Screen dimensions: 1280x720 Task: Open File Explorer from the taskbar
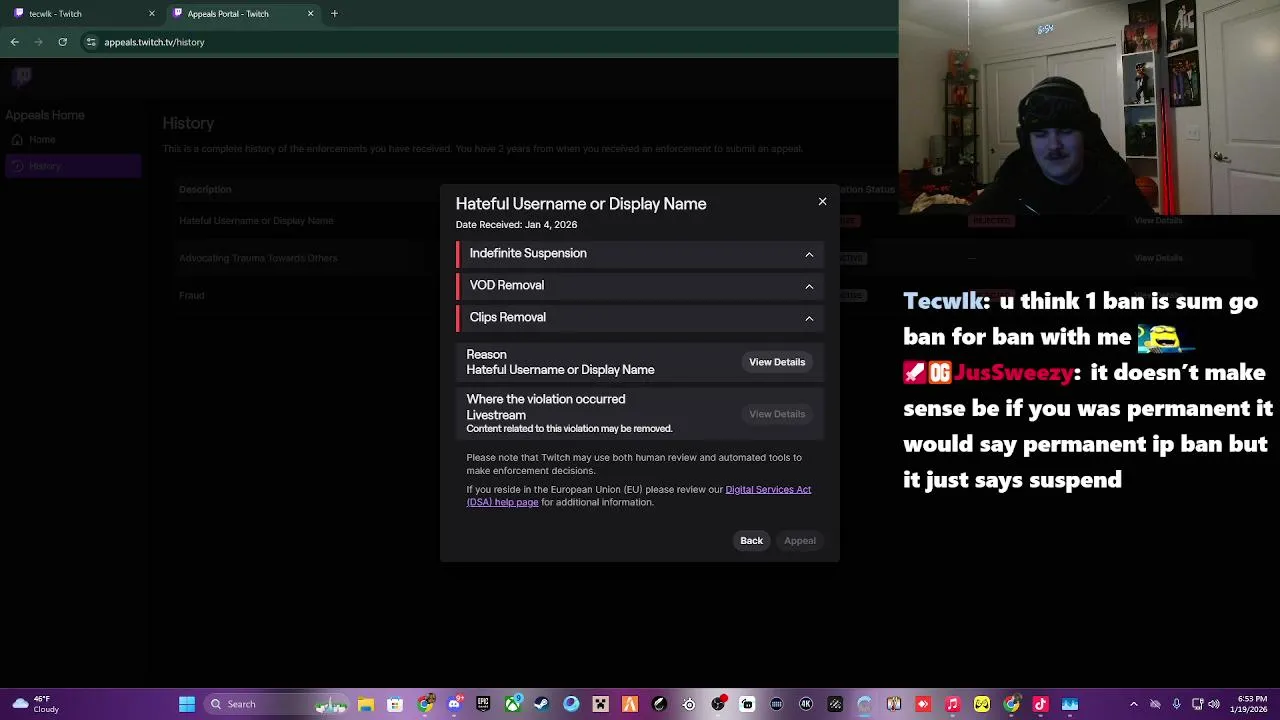point(366,704)
